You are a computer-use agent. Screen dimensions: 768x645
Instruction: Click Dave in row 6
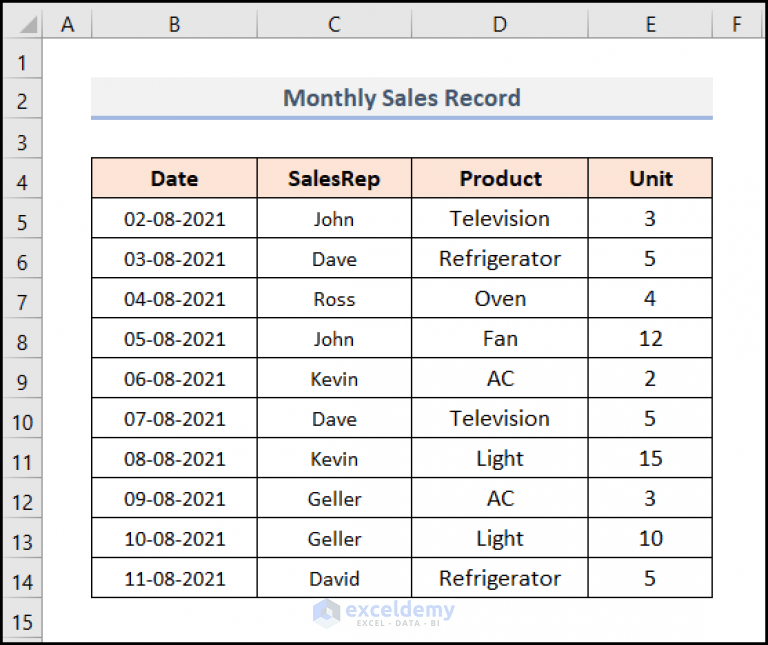tap(334, 259)
